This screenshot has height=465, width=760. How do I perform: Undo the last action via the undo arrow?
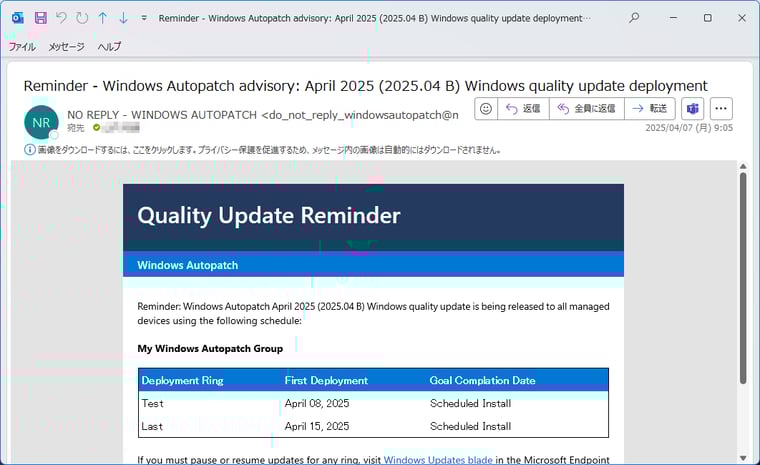point(61,18)
